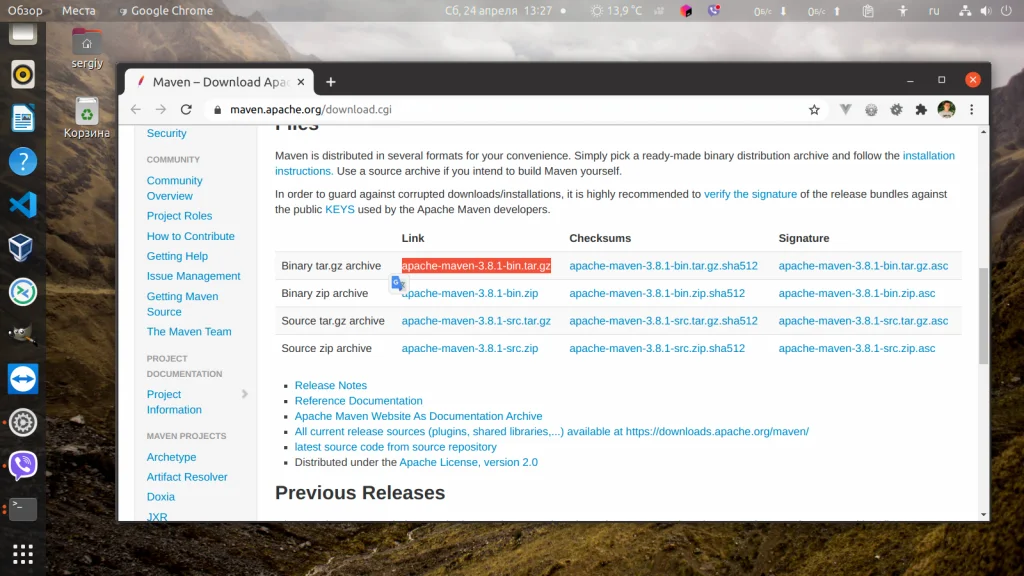Viewport: 1024px width, 576px height.
Task: Switch keyboard layout by clicking "ru"
Action: click(934, 11)
